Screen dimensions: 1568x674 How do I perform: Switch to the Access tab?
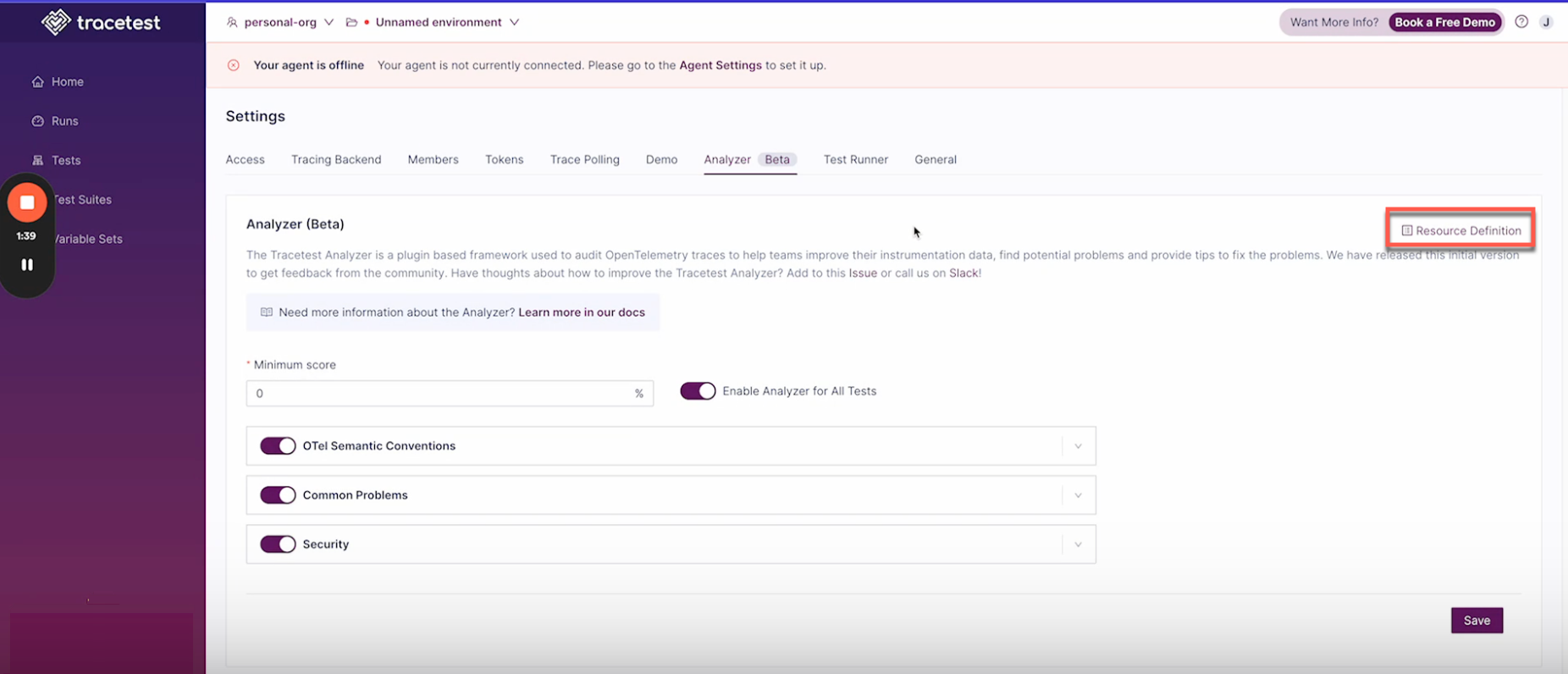pos(246,159)
